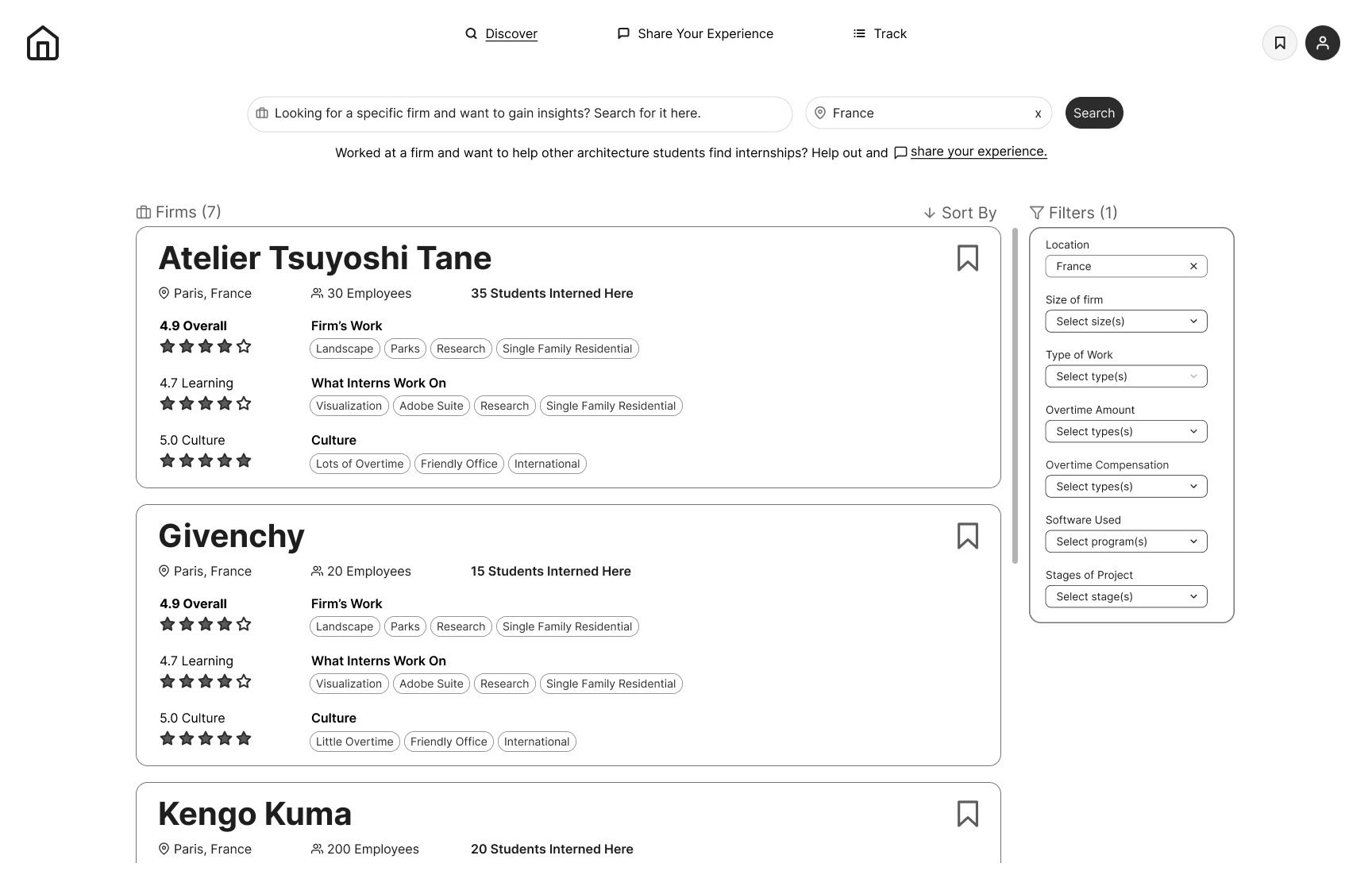The width and height of the screenshot is (1372, 894).
Task: Click the home logo icon
Action: (x=43, y=43)
